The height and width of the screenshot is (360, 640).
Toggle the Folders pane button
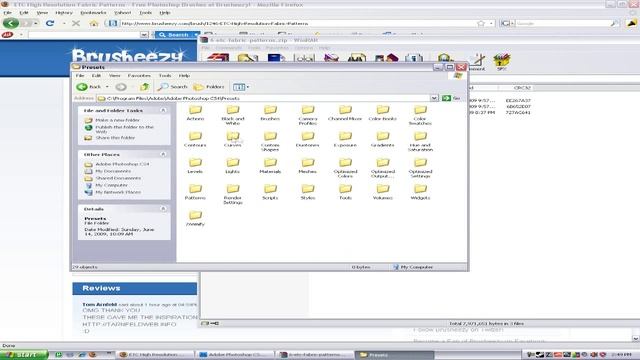coord(209,87)
